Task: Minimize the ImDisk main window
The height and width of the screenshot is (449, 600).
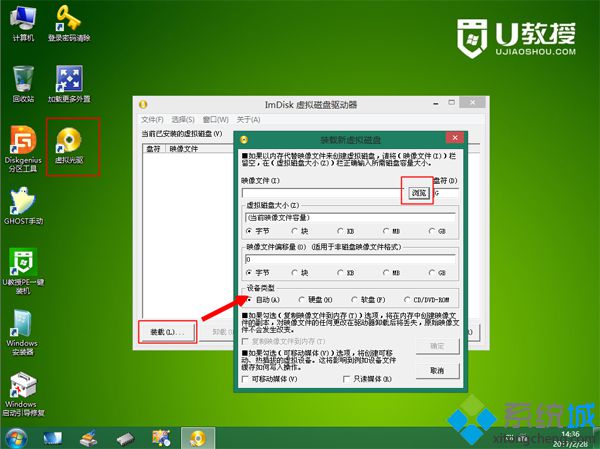Action: 436,103
